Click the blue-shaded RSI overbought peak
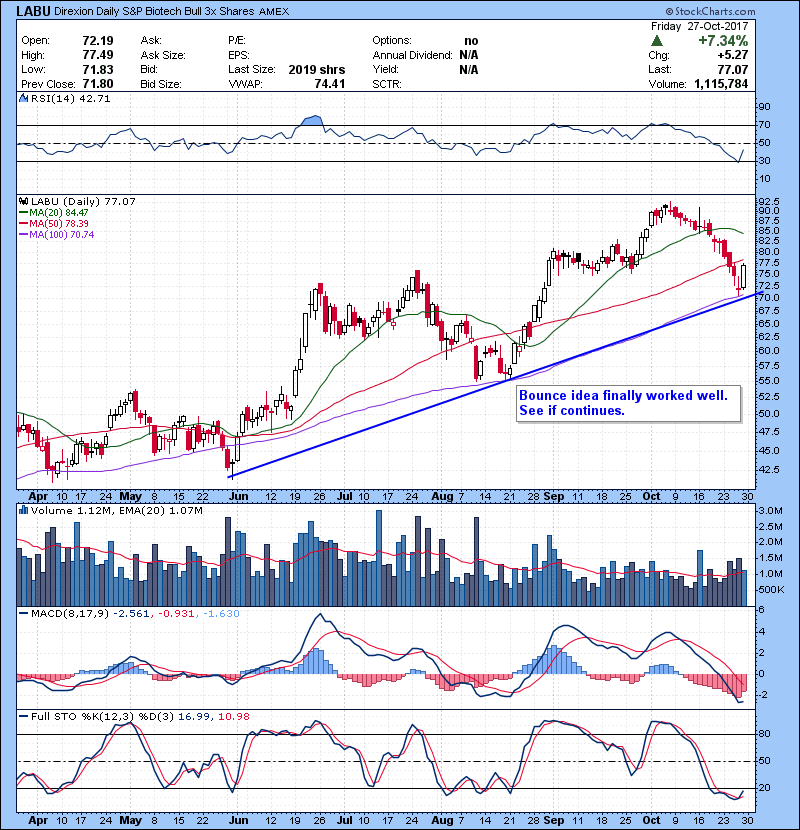Image resolution: width=800 pixels, height=830 pixels. (312, 120)
